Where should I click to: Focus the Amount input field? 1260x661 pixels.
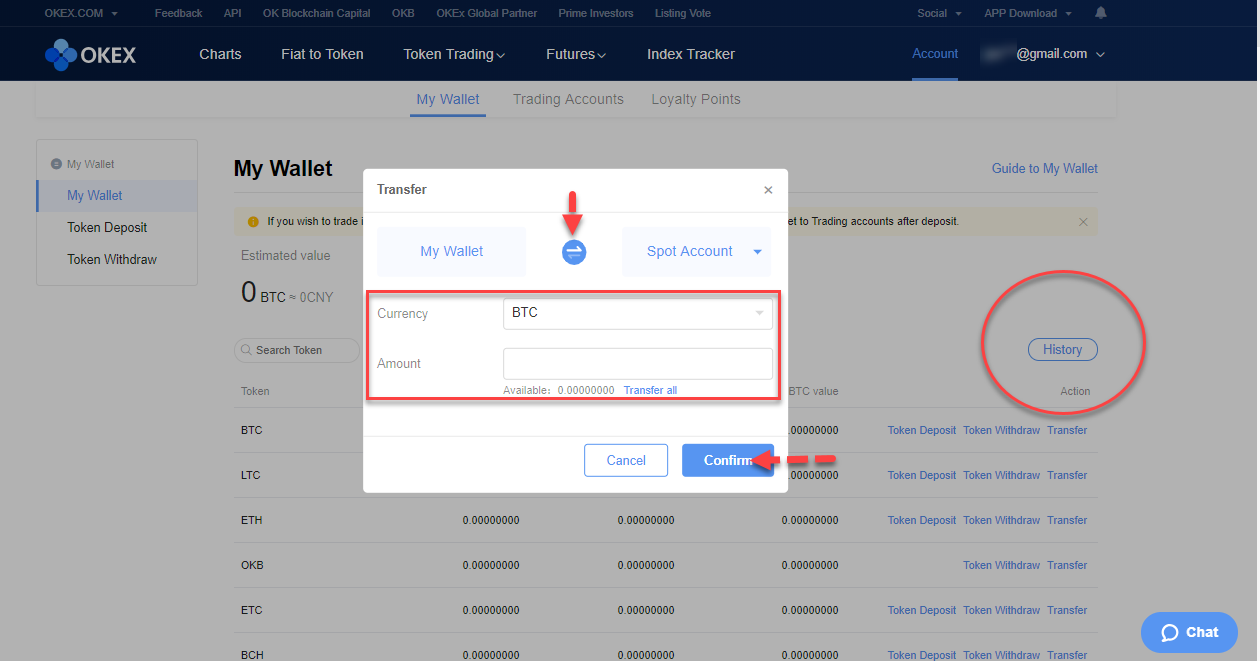tap(638, 363)
